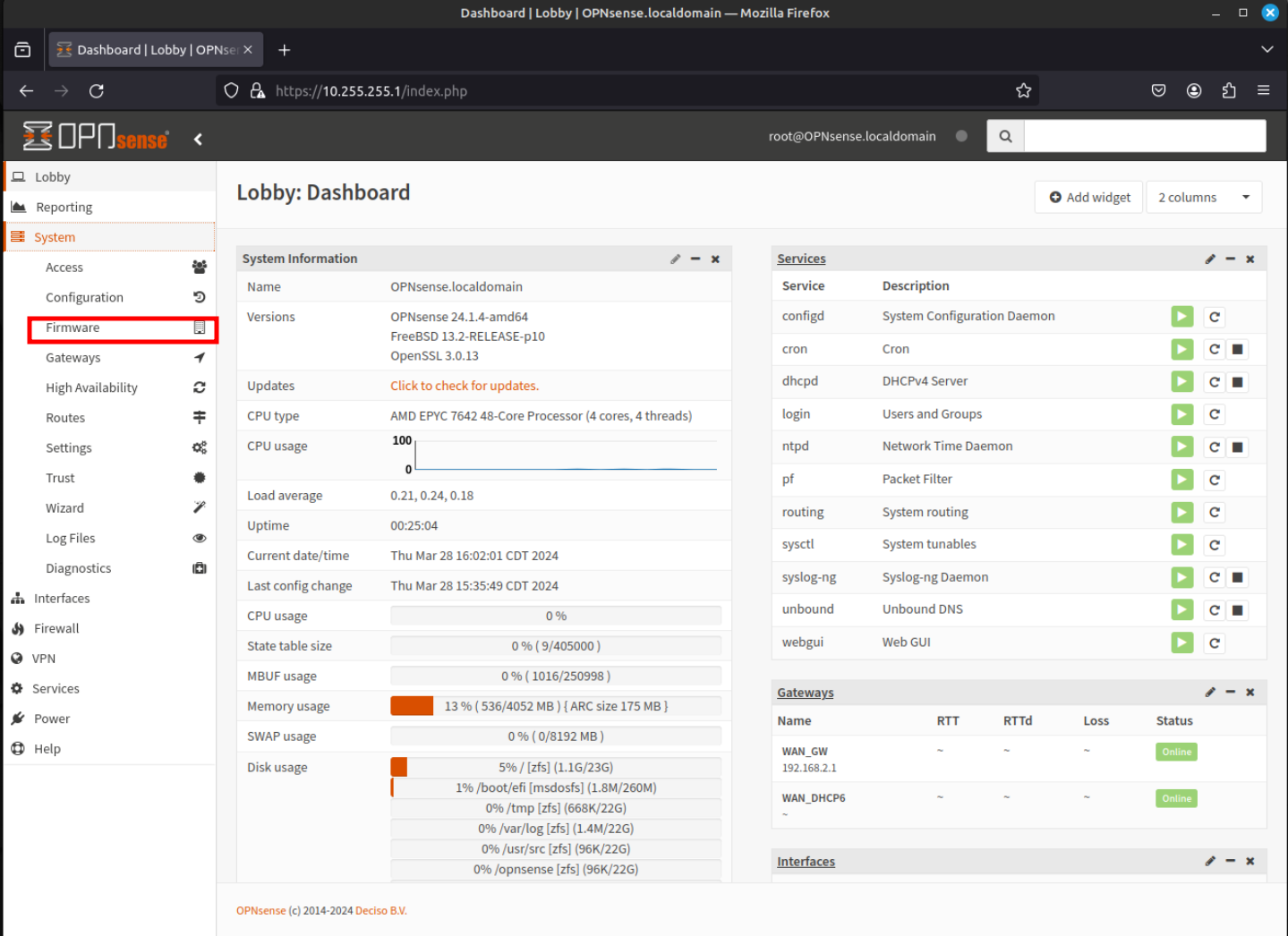Open the Diagnostics submenu
This screenshot has height=936, width=1288.
click(124, 568)
